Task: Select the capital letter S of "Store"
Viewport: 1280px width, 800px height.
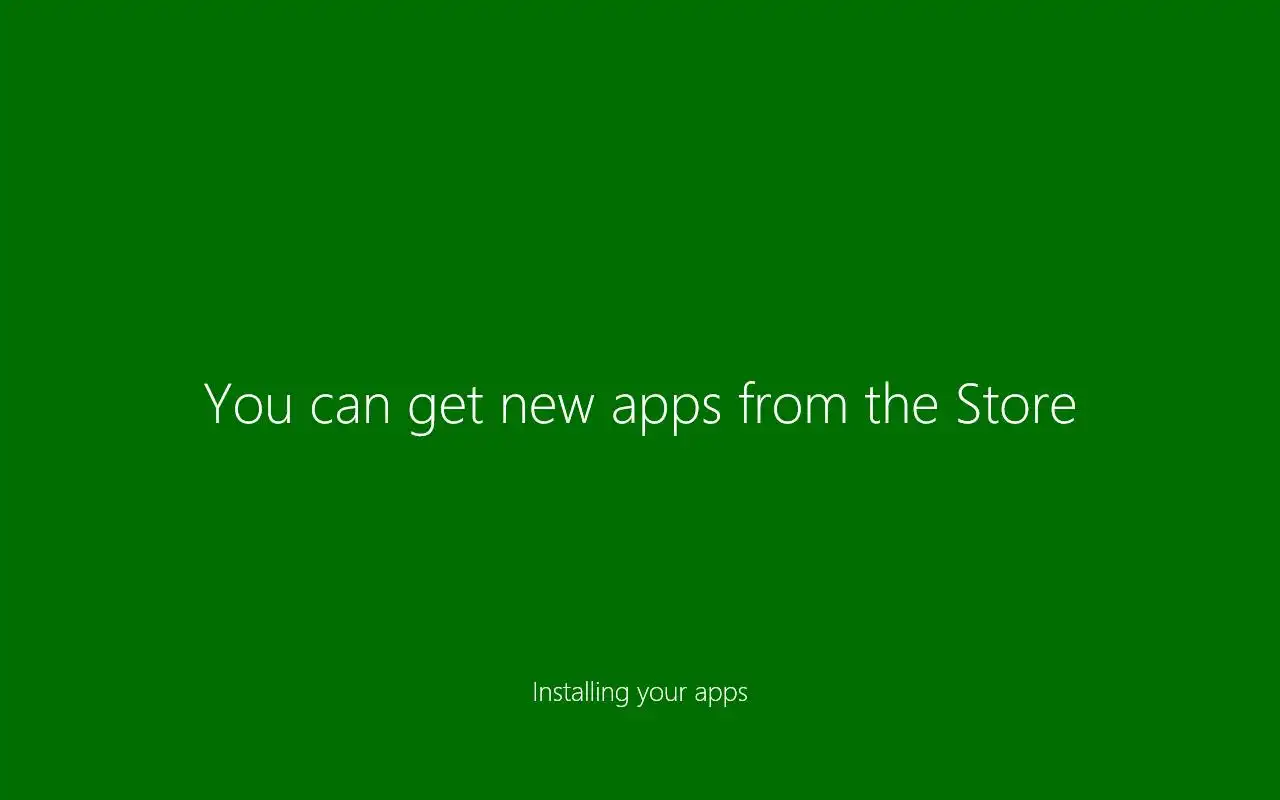Action: point(971,405)
